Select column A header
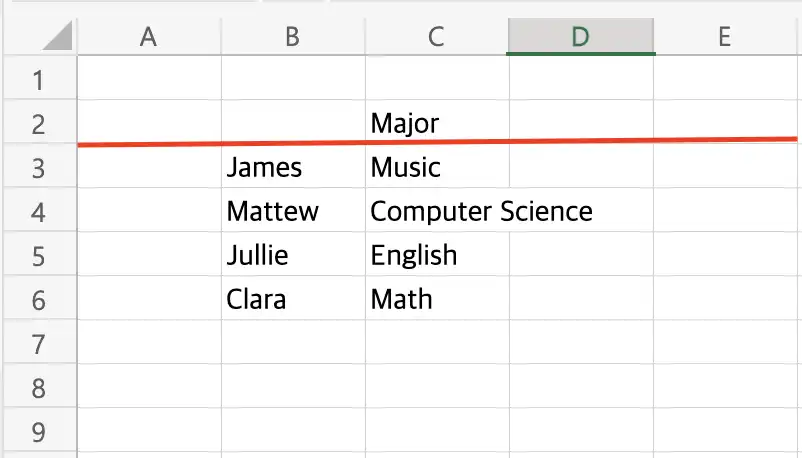 point(149,36)
